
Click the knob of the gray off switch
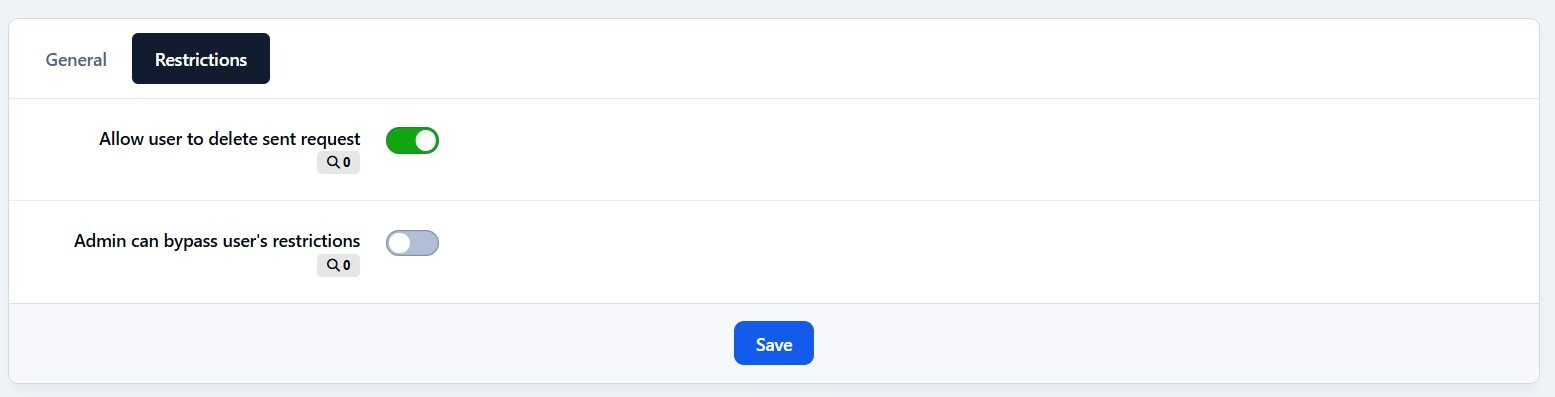coord(399,243)
